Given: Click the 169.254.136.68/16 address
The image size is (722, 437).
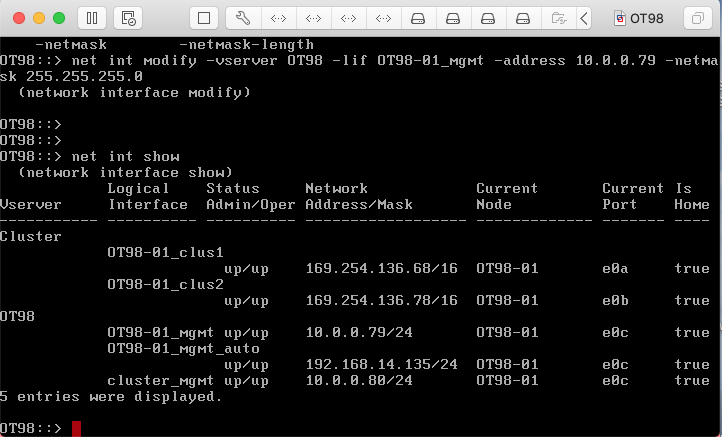Looking at the screenshot, I should (x=382, y=268).
